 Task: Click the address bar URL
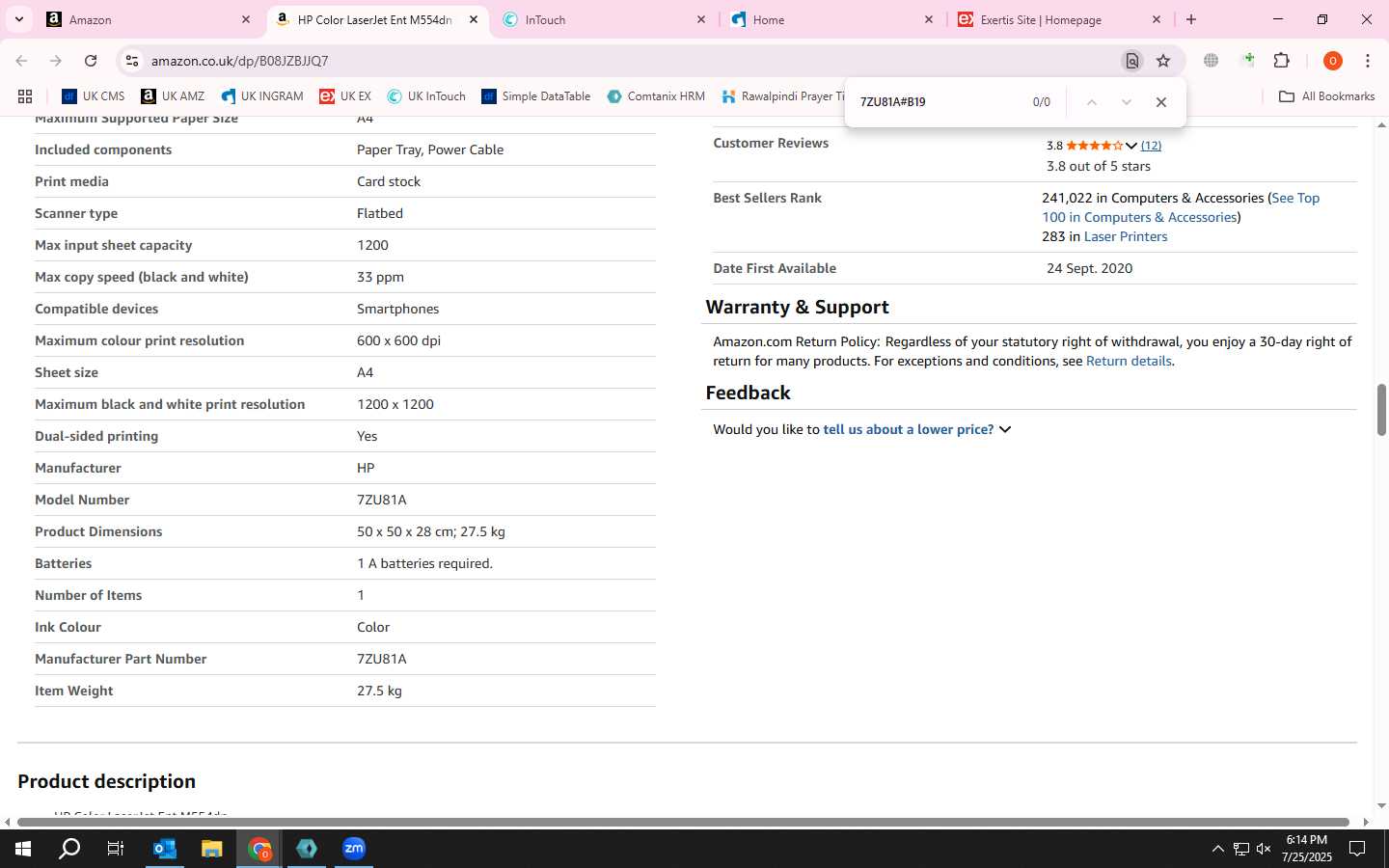click(239, 61)
